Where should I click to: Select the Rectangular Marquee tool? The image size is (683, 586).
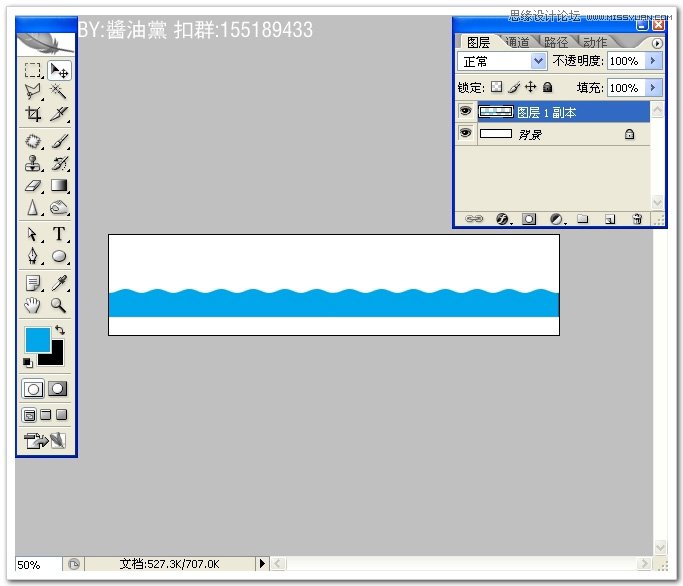point(33,70)
